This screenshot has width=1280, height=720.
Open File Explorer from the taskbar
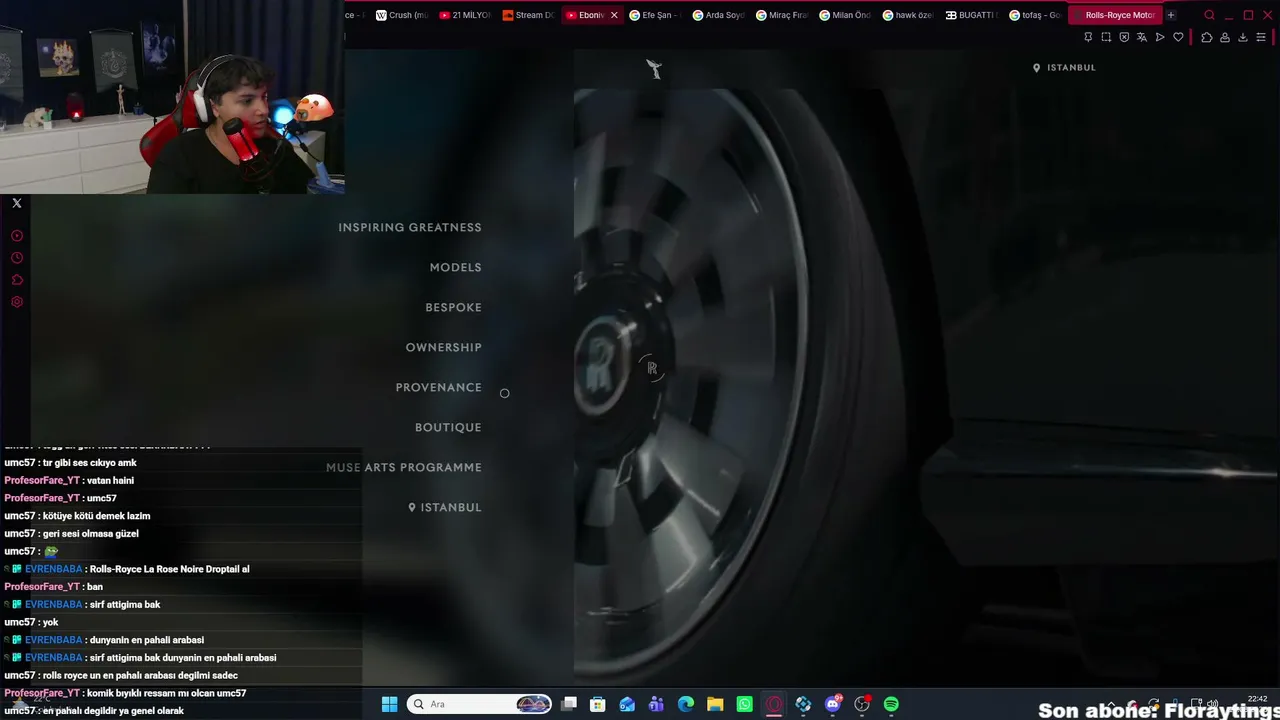click(x=715, y=704)
